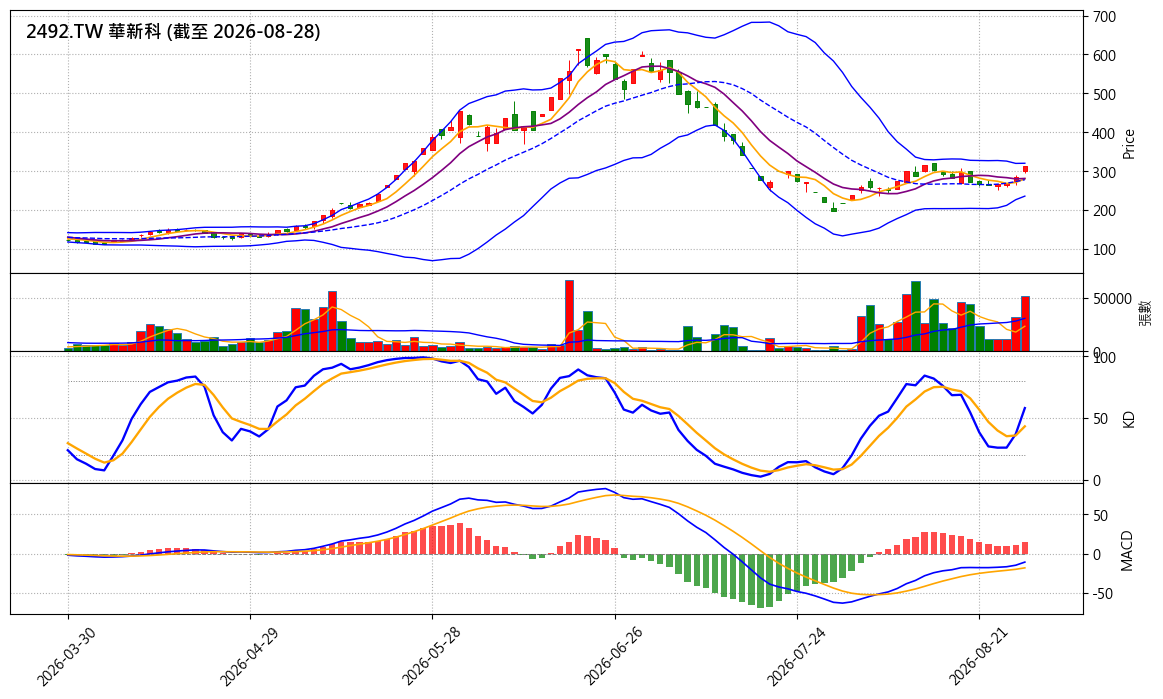This screenshot has width=1163, height=699.
Task: Click the KD axis label
Action: pyautogui.click(x=1129, y=419)
